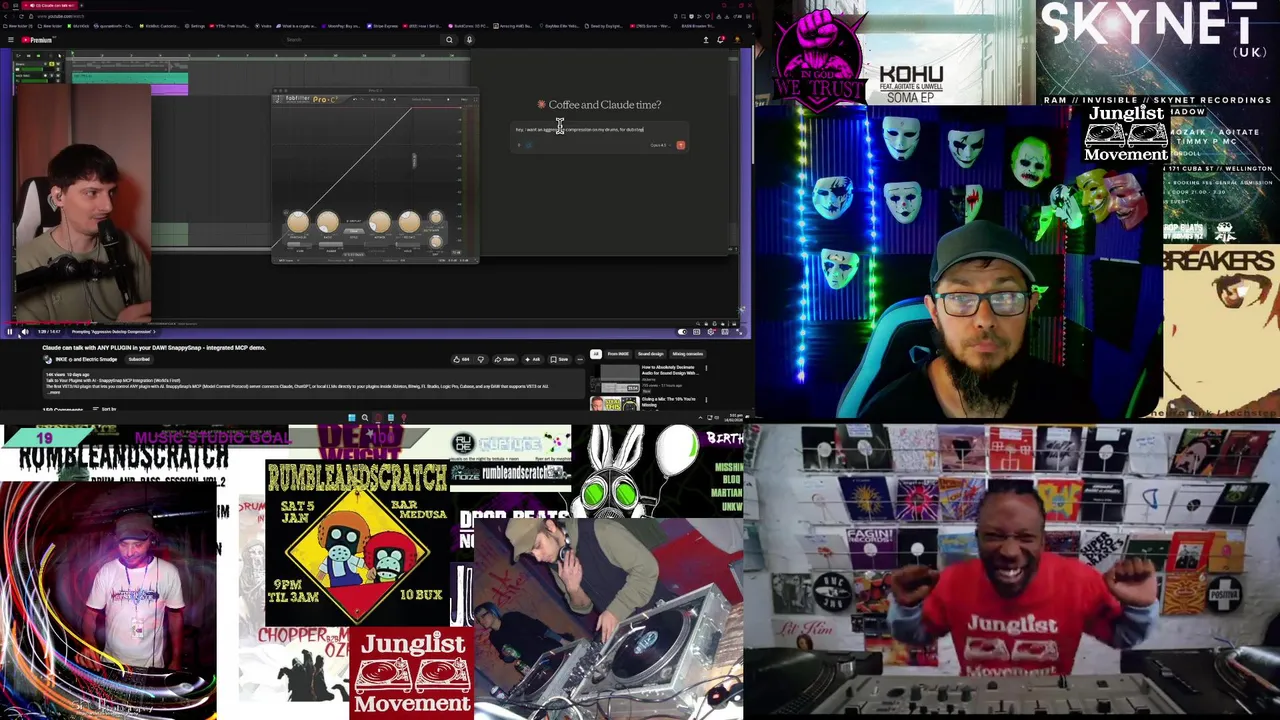Image resolution: width=1280 pixels, height=720 pixels.
Task: Open the three-dot more actions menu beside Save
Action: [580, 359]
